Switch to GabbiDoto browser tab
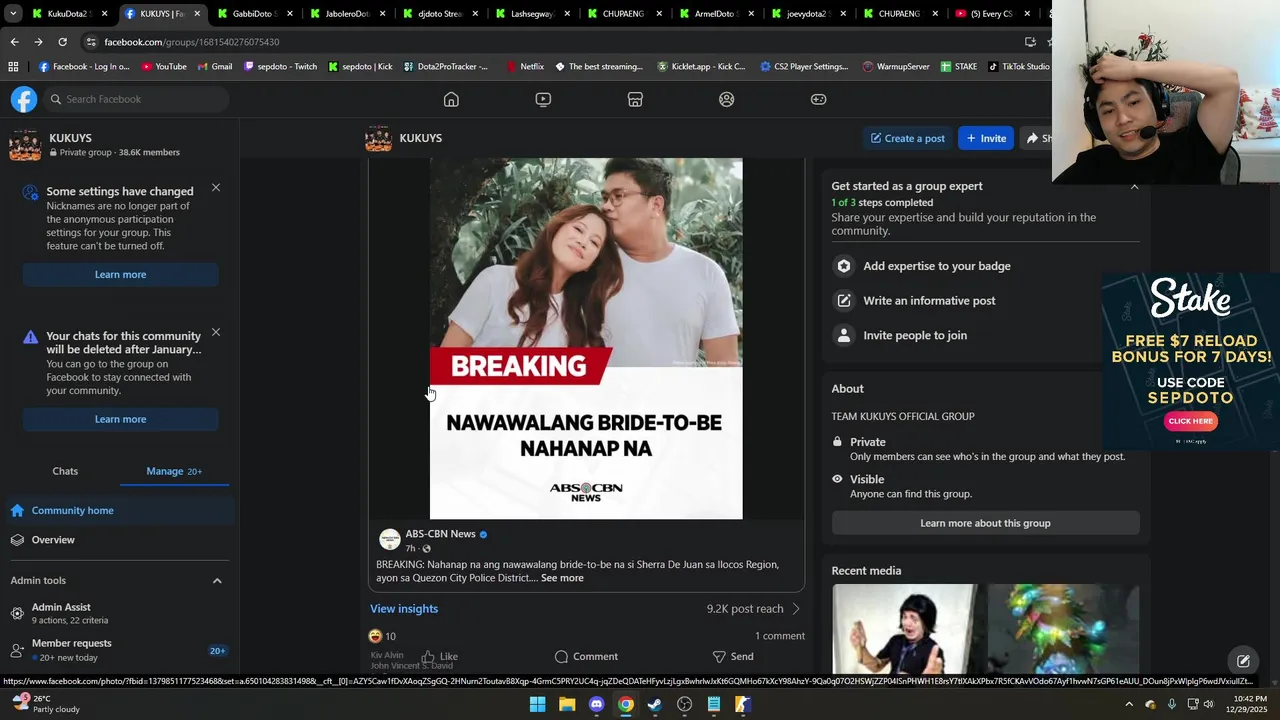The width and height of the screenshot is (1280, 720). [x=252, y=14]
